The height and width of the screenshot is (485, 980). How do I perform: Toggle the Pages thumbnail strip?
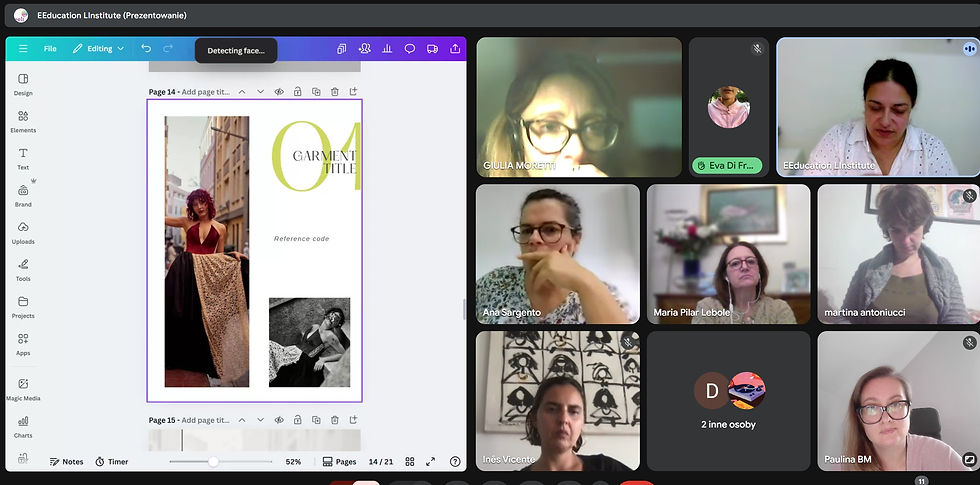(339, 462)
